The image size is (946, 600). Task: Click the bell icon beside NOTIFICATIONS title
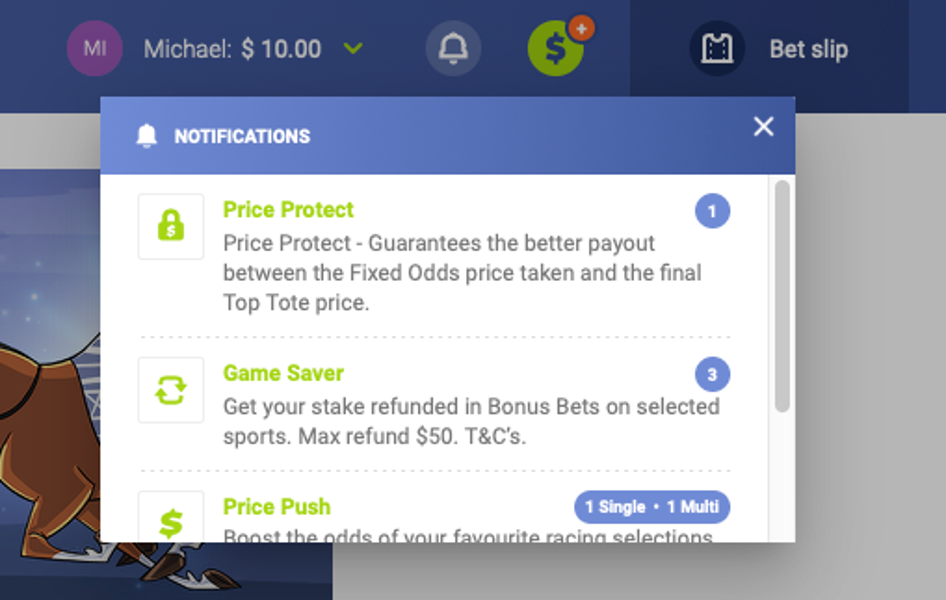pyautogui.click(x=147, y=136)
